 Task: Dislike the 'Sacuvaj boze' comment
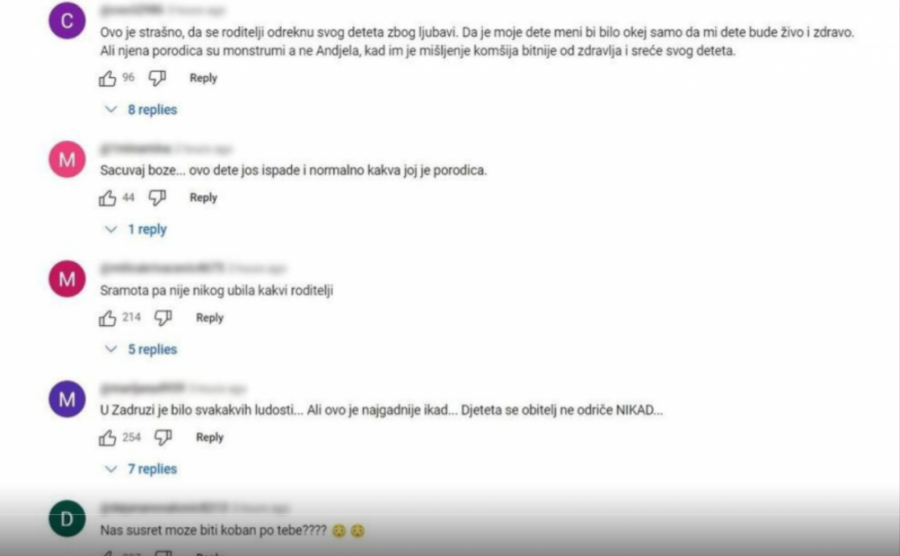tap(157, 198)
